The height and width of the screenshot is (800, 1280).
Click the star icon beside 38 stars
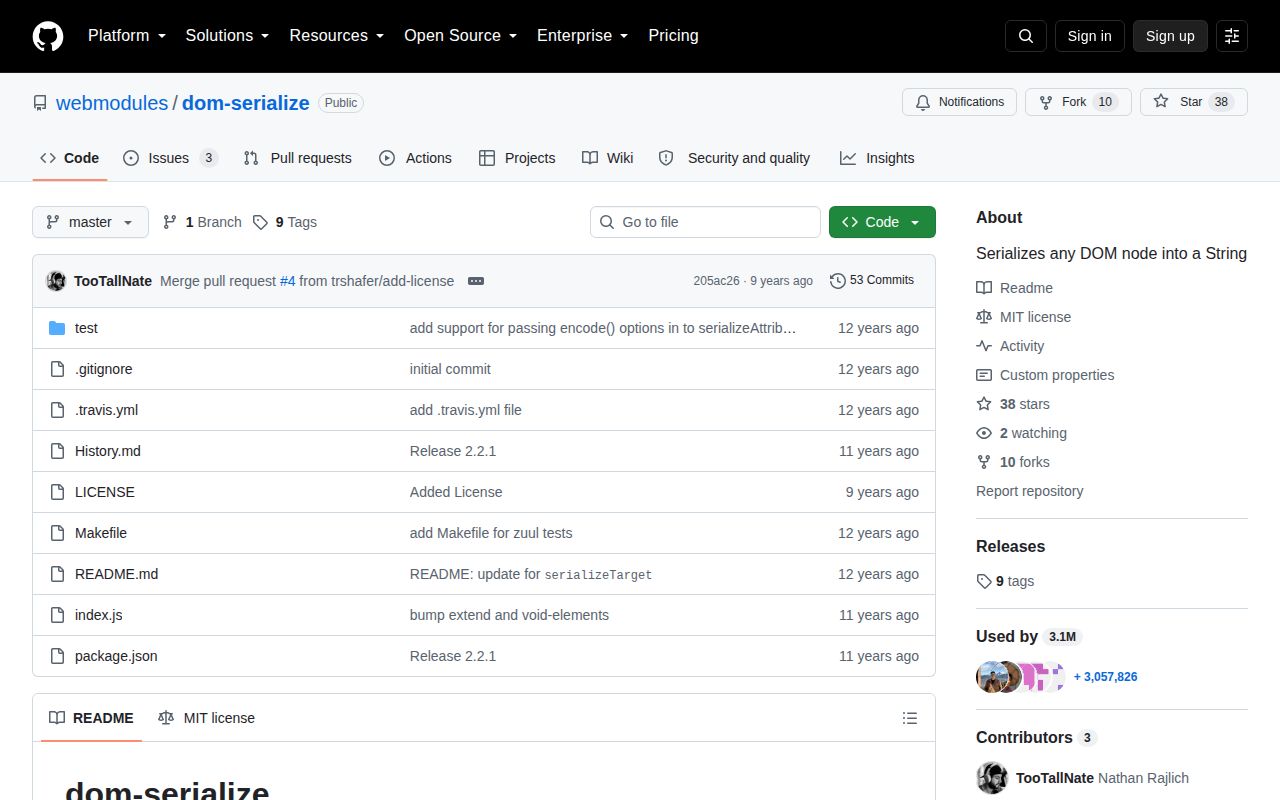coord(984,404)
